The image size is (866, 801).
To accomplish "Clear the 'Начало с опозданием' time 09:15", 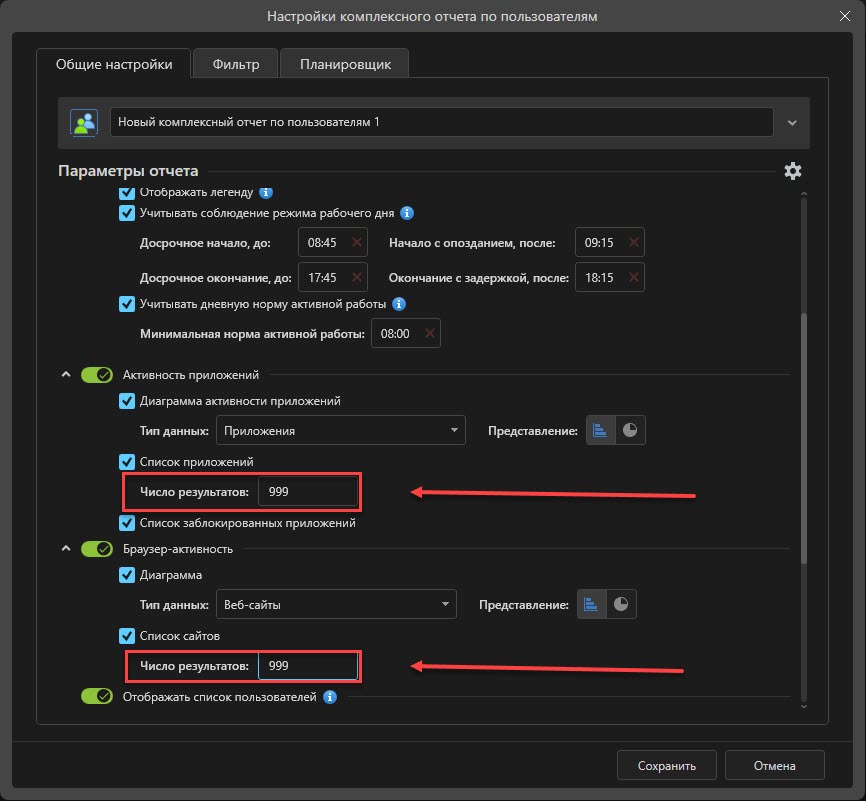I will [634, 242].
